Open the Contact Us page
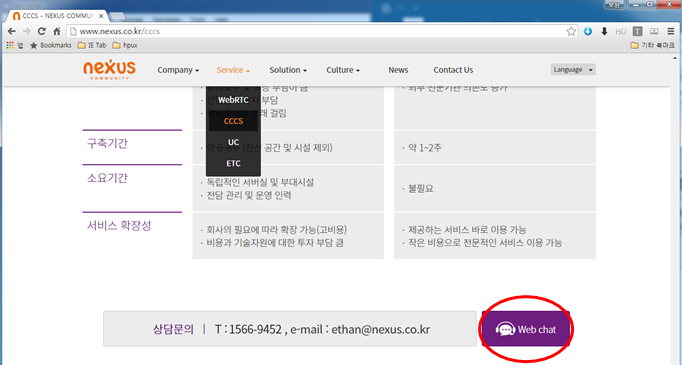Screen dimensions: 682x365 click(453, 70)
